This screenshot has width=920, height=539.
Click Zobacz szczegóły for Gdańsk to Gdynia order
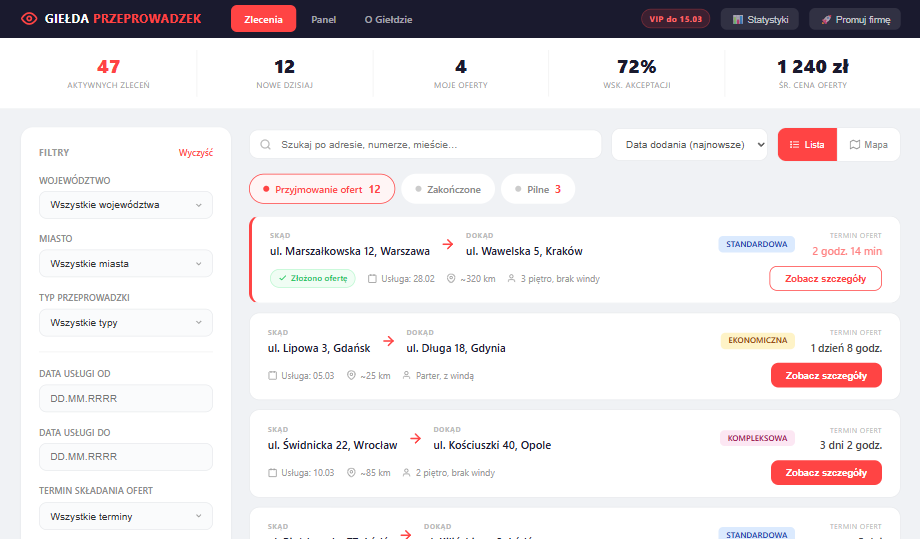(826, 375)
